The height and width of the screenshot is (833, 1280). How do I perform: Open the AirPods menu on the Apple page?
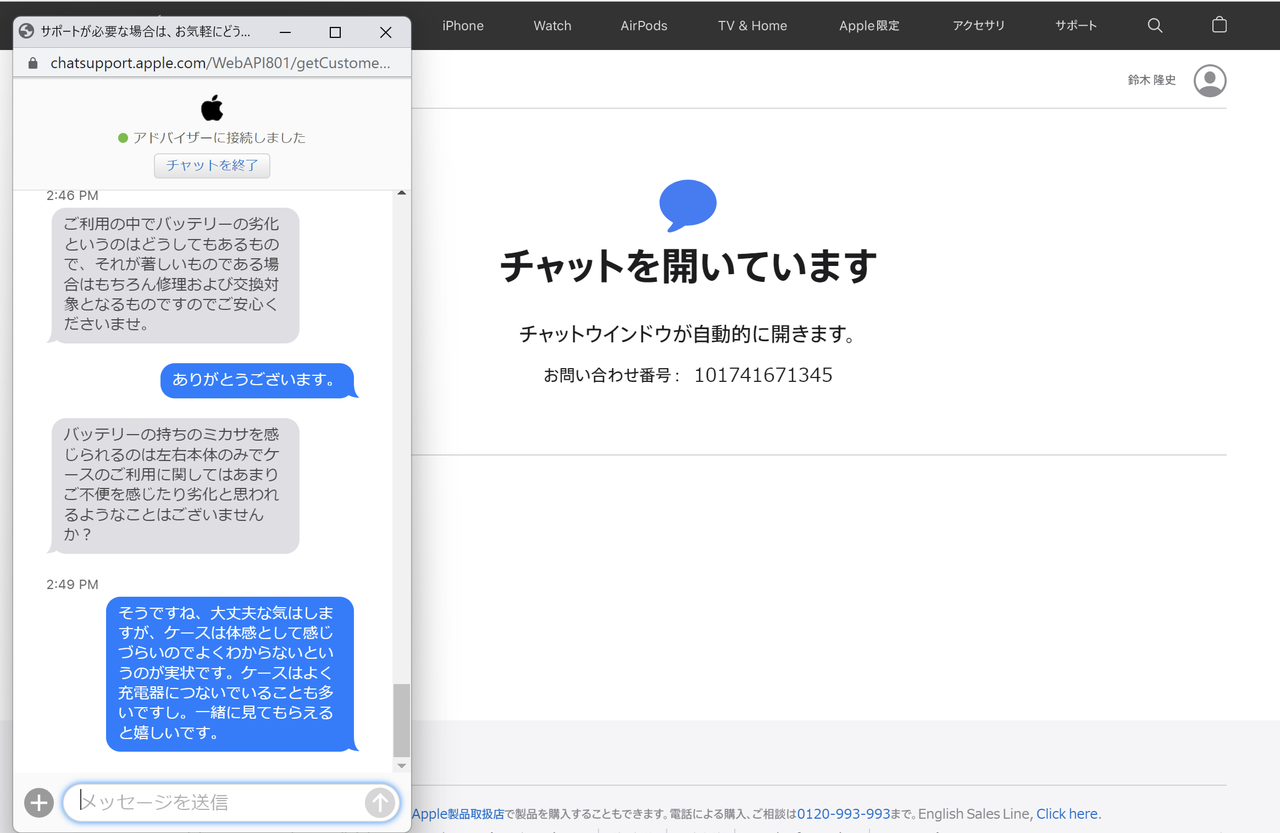tap(644, 25)
